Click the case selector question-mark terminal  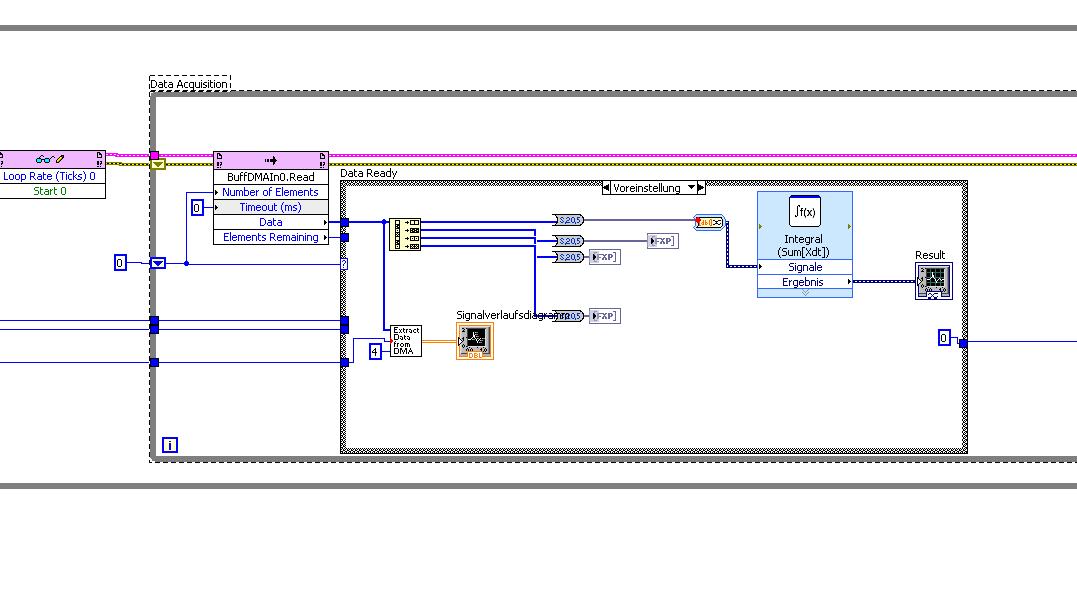(344, 264)
